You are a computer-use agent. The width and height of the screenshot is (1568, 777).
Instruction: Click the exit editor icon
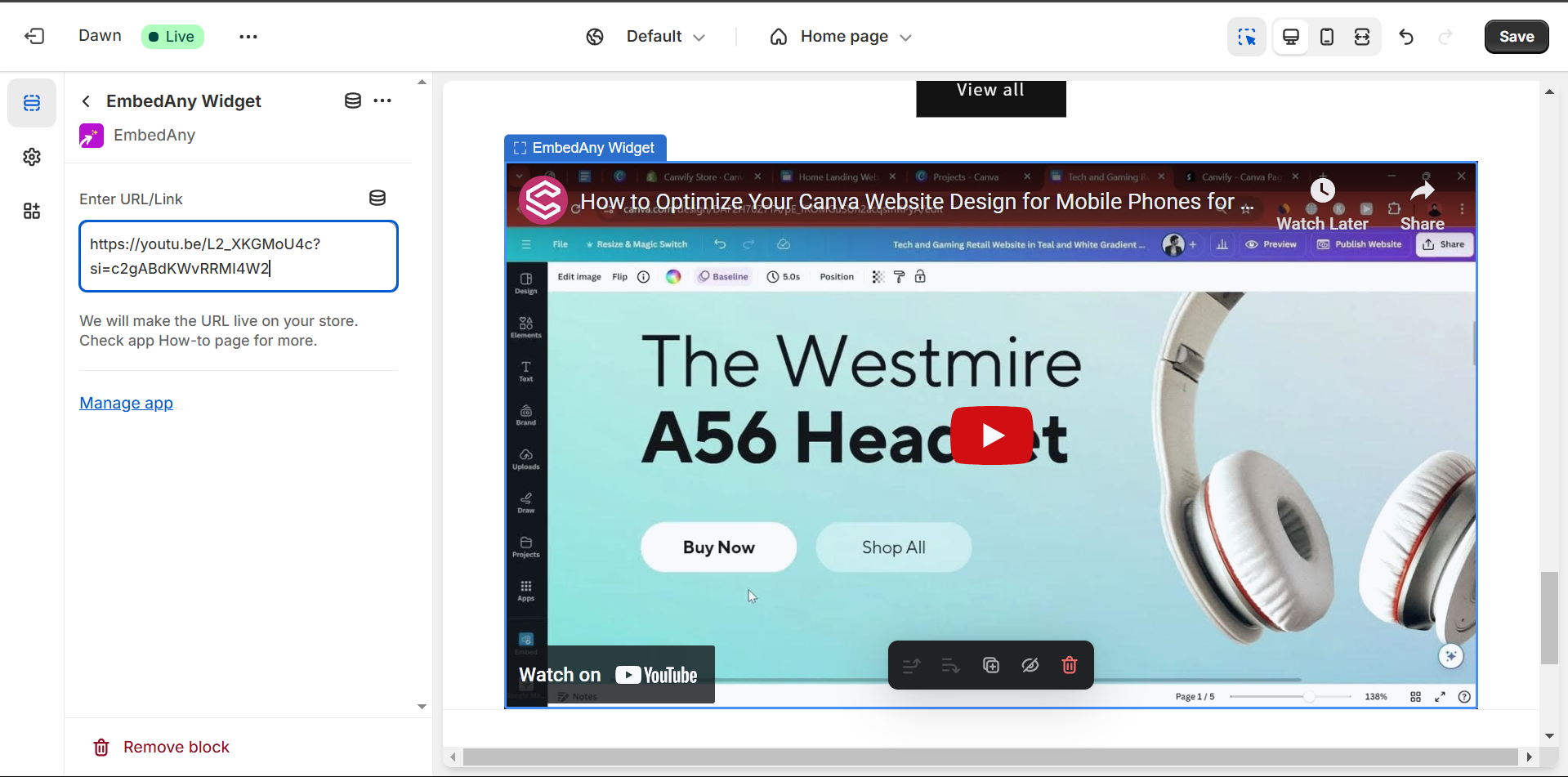pyautogui.click(x=34, y=36)
